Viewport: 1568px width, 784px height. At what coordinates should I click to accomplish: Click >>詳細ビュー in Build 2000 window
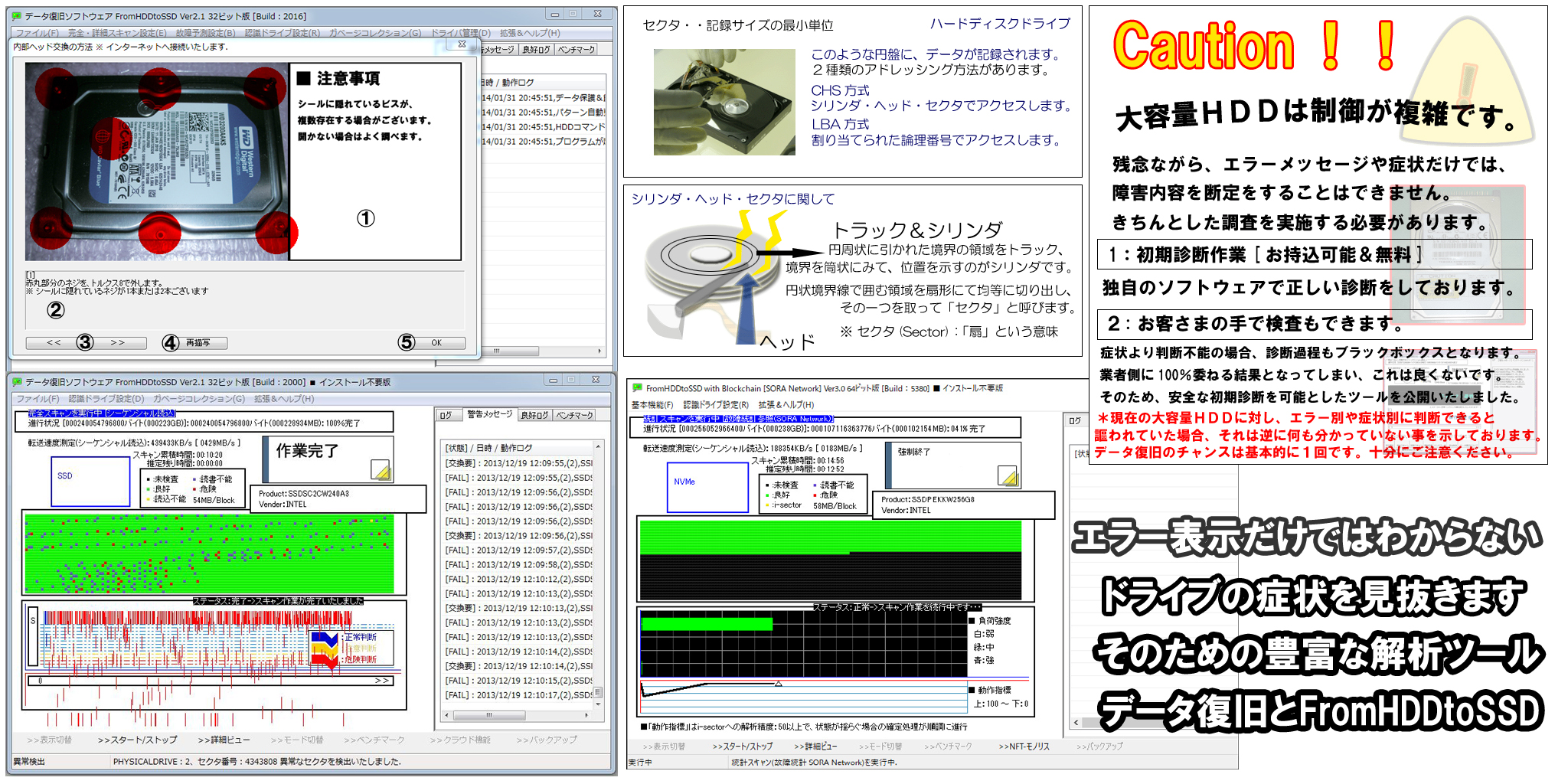click(224, 740)
